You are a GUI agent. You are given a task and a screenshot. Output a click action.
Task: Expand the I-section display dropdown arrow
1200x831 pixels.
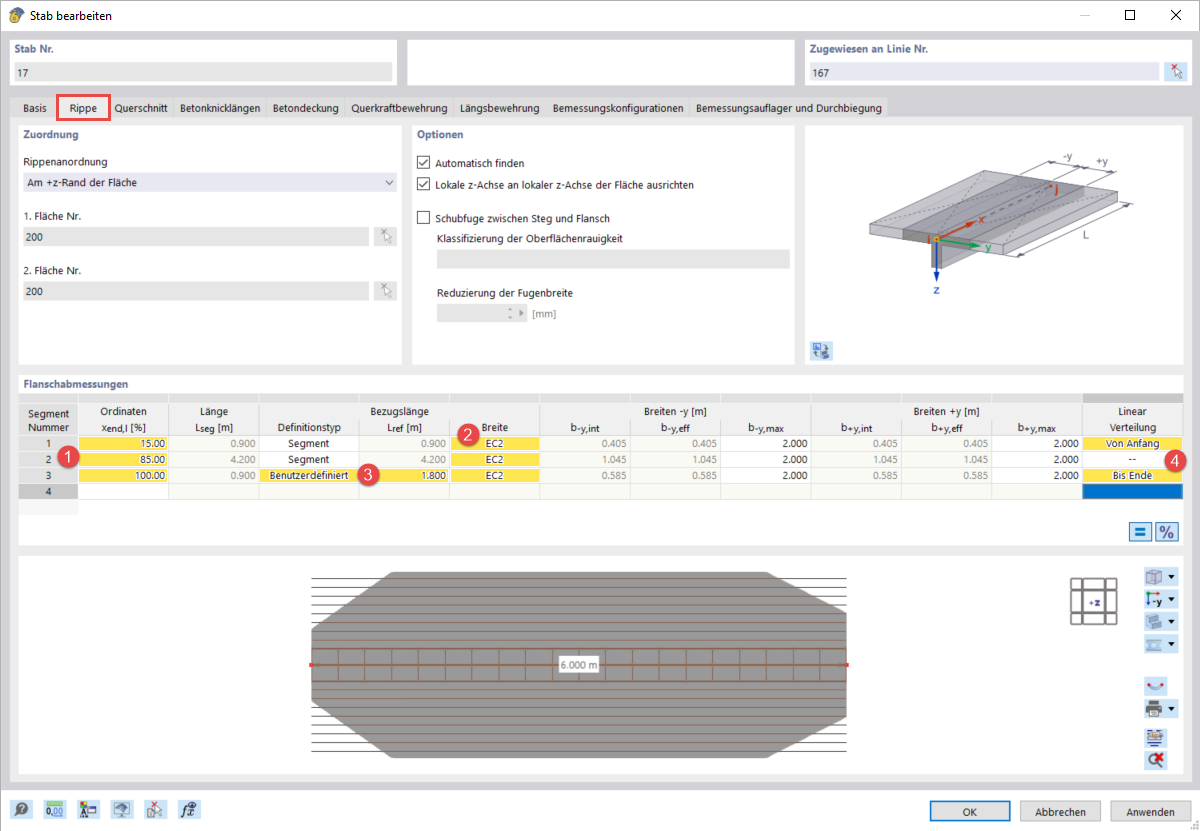pyautogui.click(x=1171, y=643)
